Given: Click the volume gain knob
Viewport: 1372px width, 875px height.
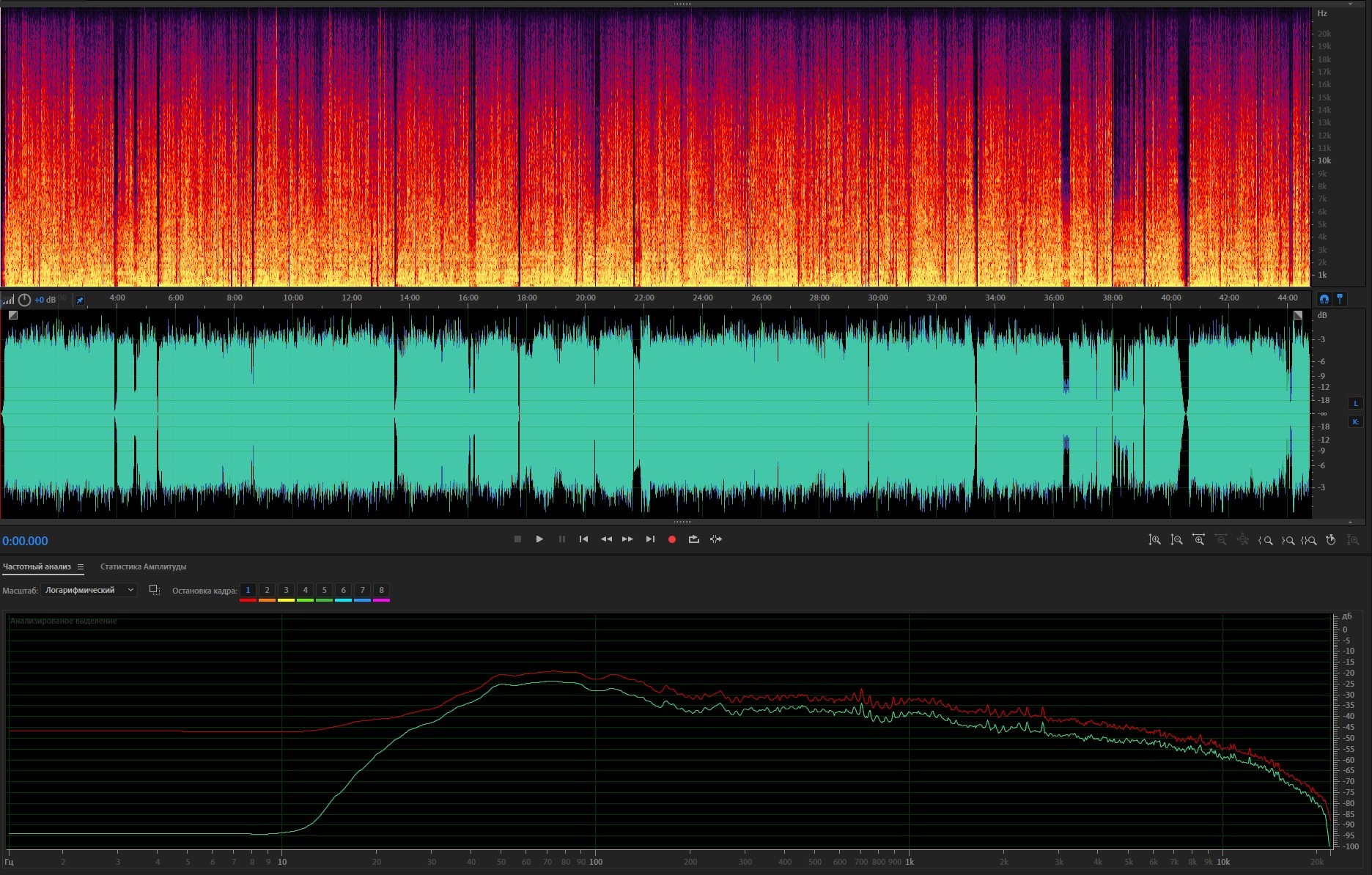Looking at the screenshot, I should (x=24, y=300).
